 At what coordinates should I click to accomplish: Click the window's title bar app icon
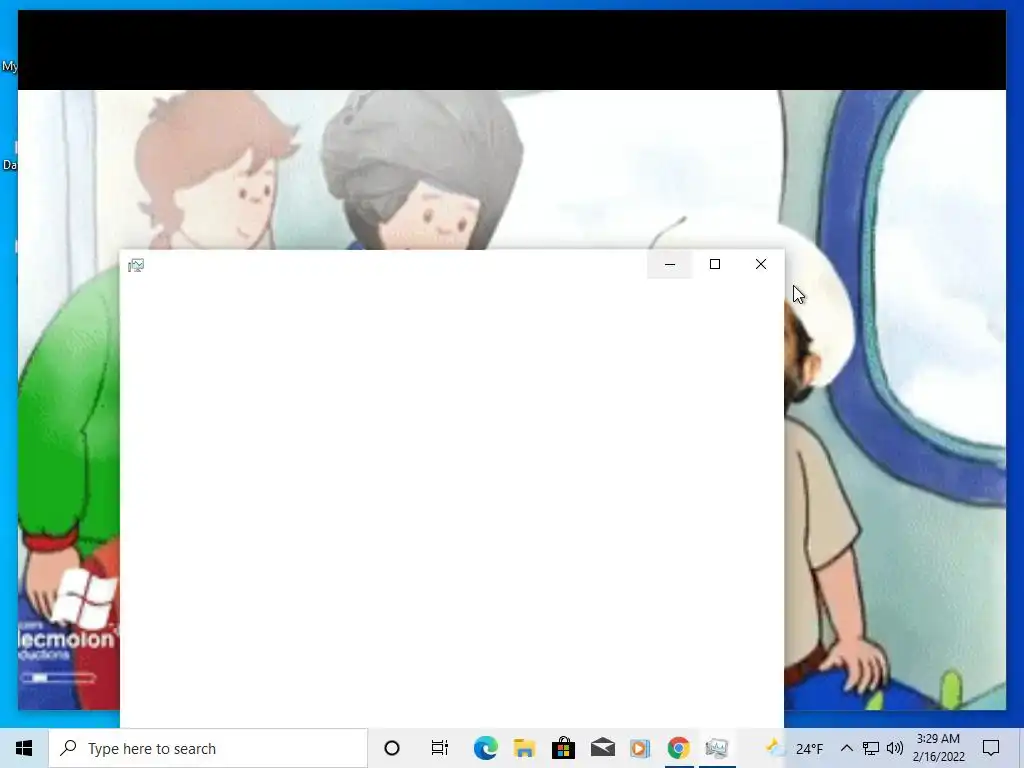(x=136, y=265)
